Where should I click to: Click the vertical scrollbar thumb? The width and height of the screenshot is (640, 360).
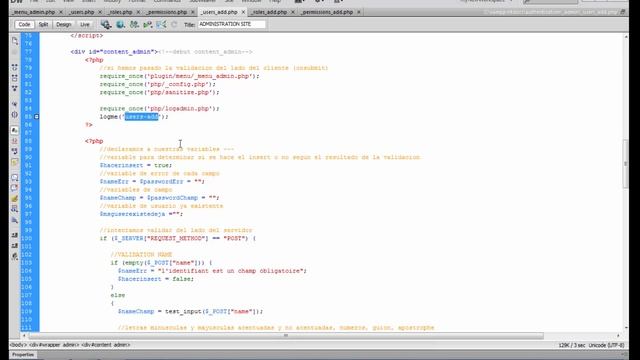(x=626, y=164)
